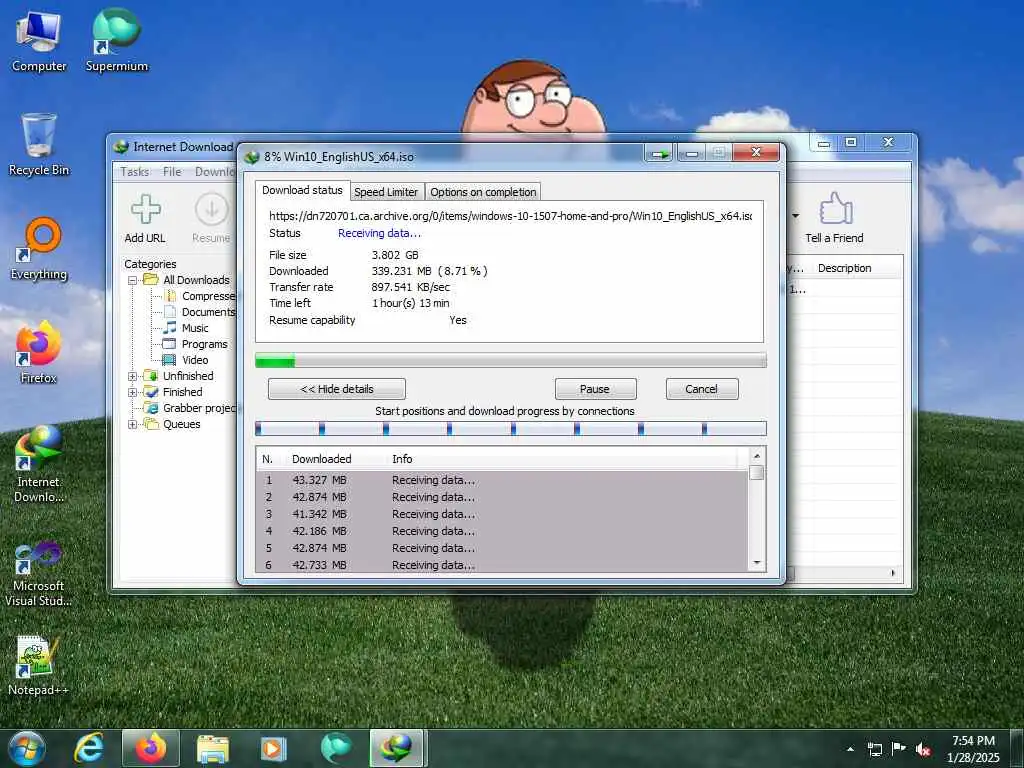Viewport: 1024px width, 768px height.
Task: Open the Tasks menu in IDM
Action: [x=135, y=172]
